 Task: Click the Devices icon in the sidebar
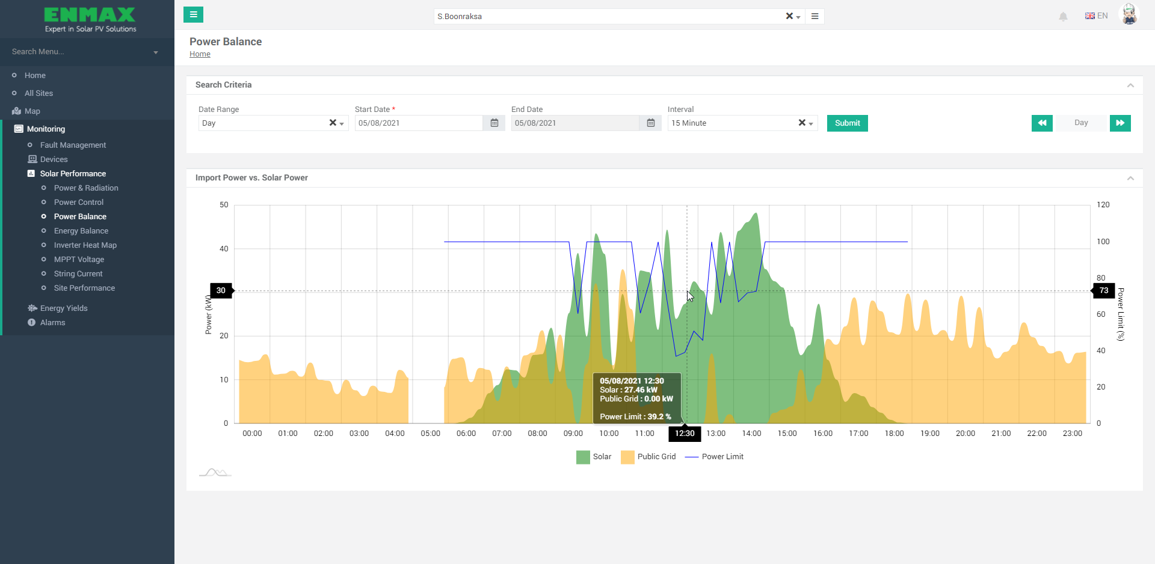(x=32, y=159)
